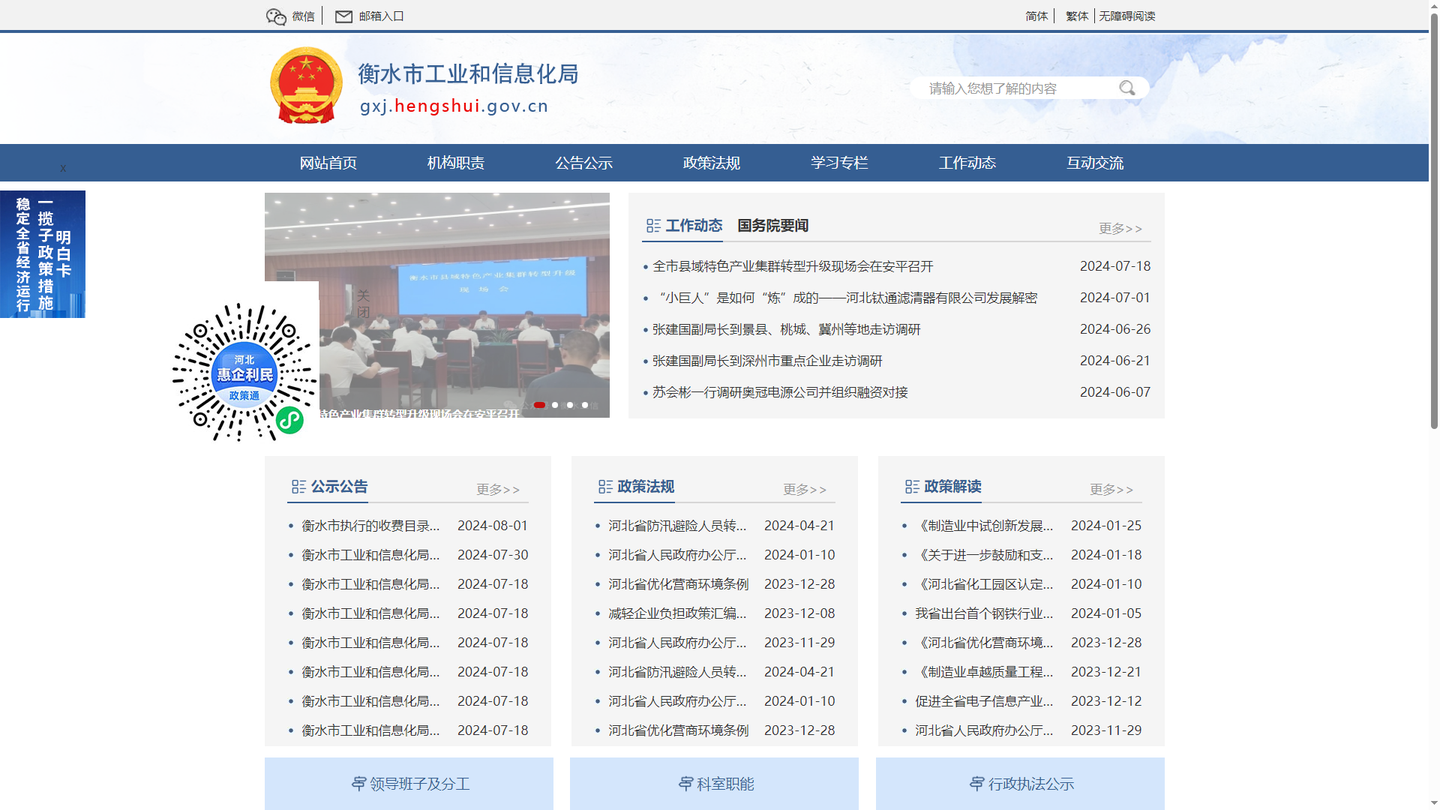
Task: Click the list icon beside 政策解读
Action: pyautogui.click(x=912, y=487)
